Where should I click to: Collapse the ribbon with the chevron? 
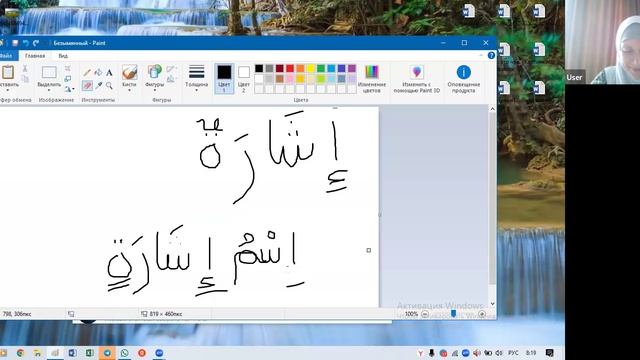(481, 55)
